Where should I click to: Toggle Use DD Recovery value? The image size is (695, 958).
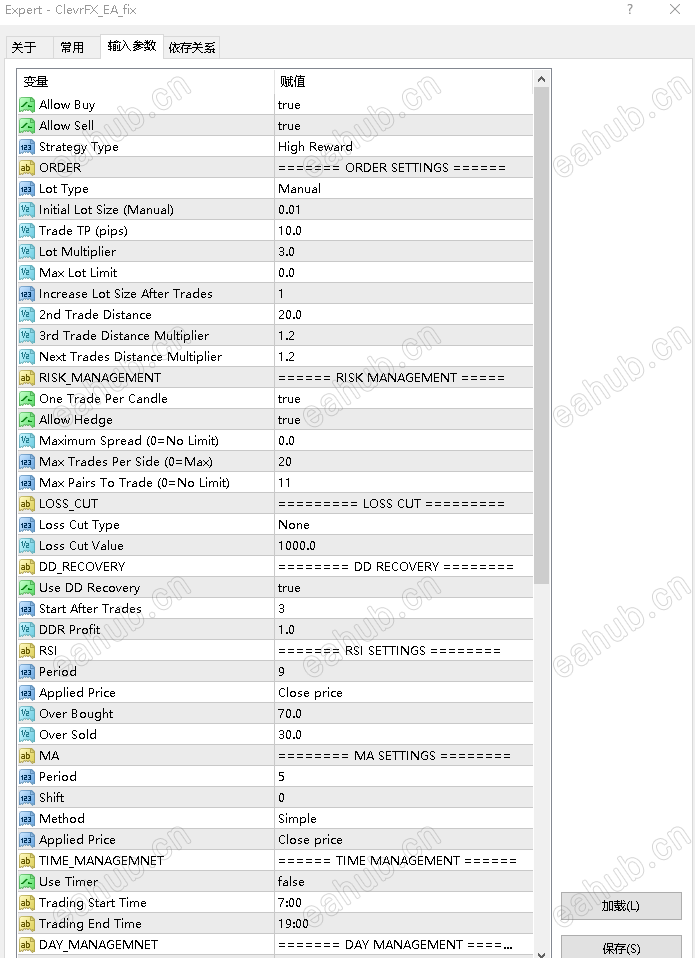tap(404, 587)
